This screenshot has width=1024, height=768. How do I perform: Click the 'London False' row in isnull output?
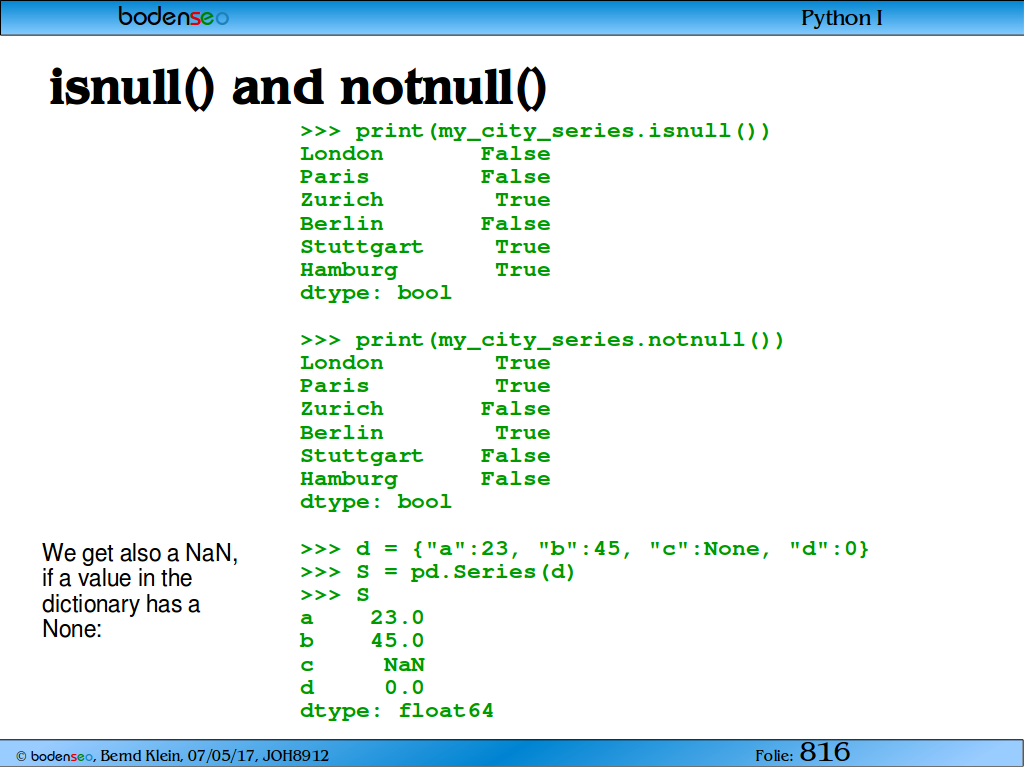pyautogui.click(x=425, y=154)
